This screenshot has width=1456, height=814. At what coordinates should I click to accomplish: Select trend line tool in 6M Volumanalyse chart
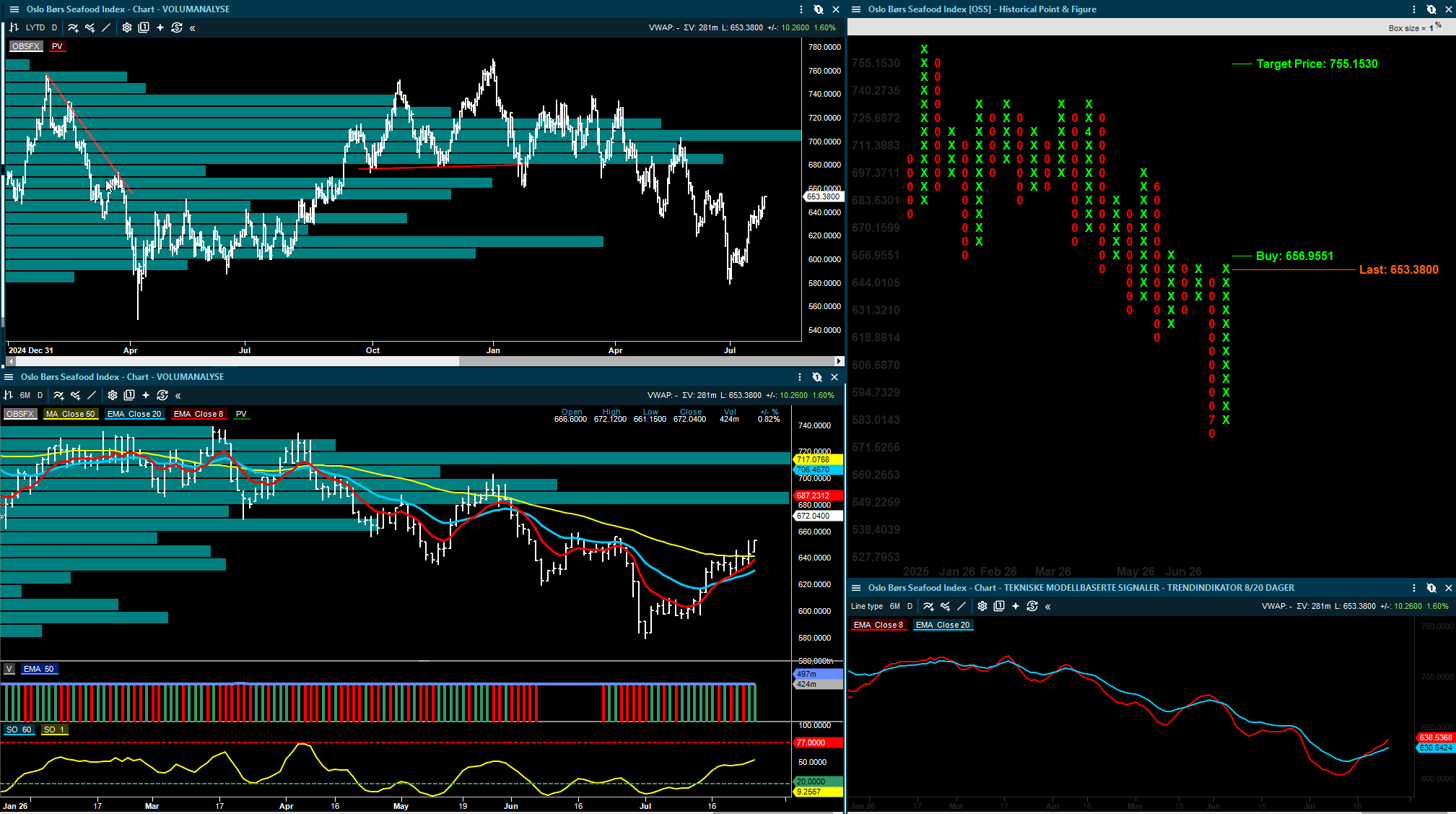[92, 395]
